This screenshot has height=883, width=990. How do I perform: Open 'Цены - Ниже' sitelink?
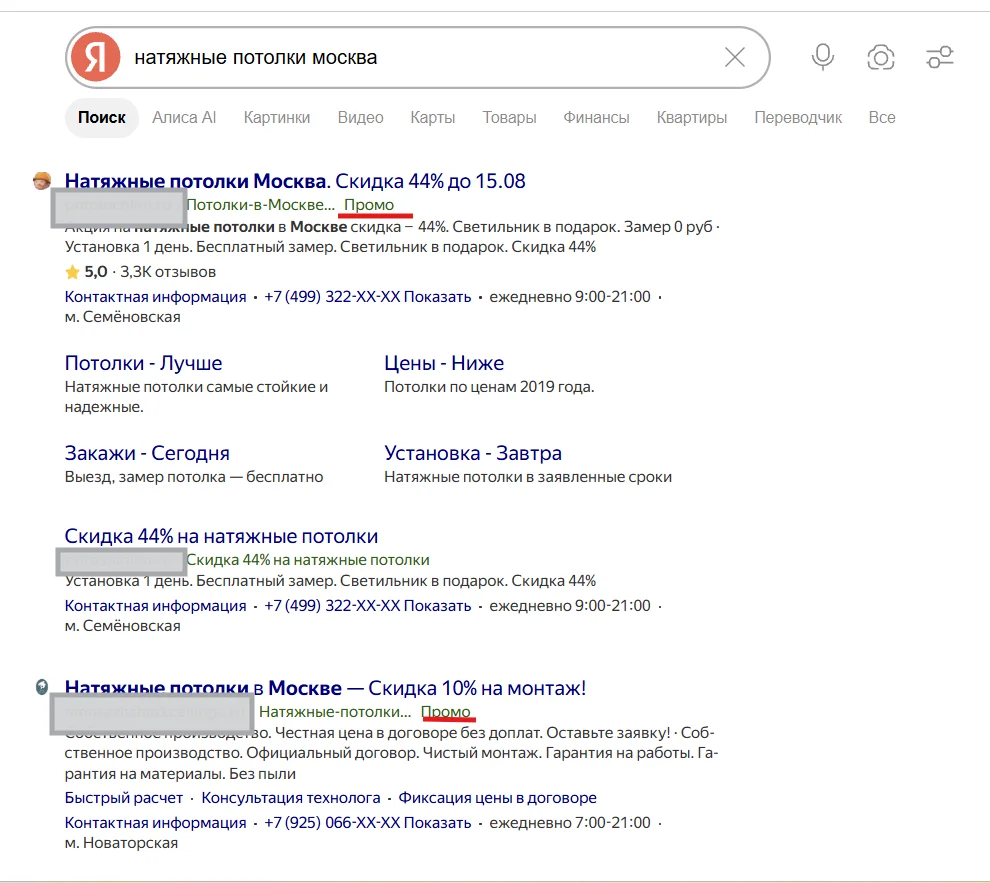tap(444, 363)
